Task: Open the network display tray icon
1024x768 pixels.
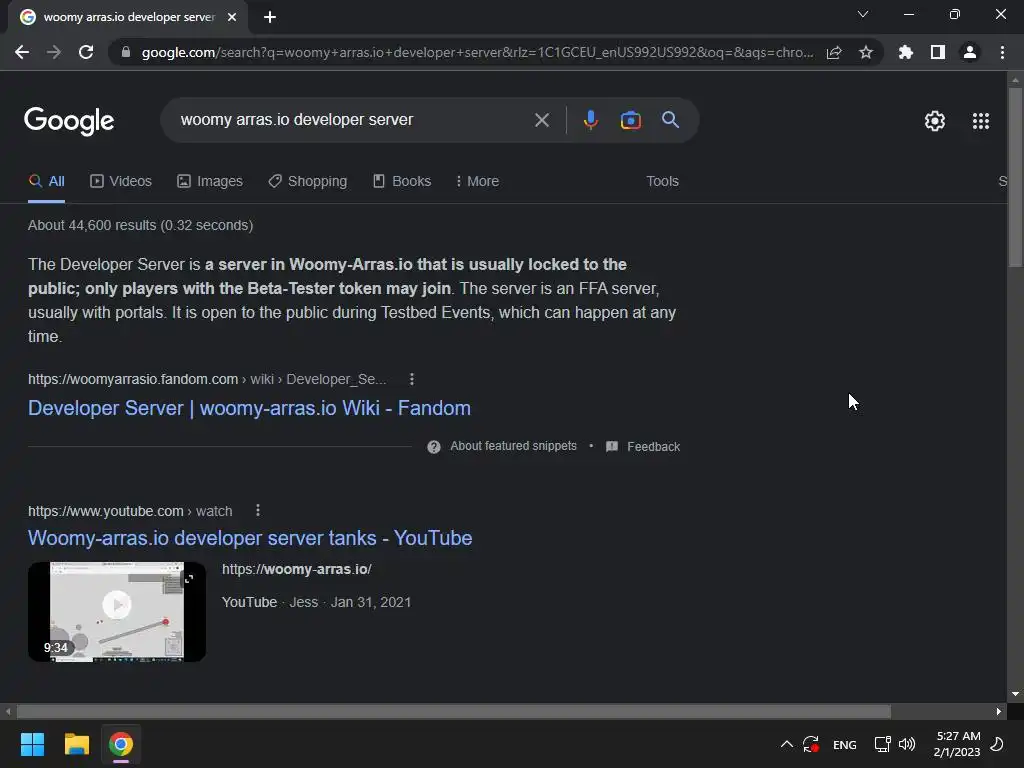Action: tap(882, 744)
